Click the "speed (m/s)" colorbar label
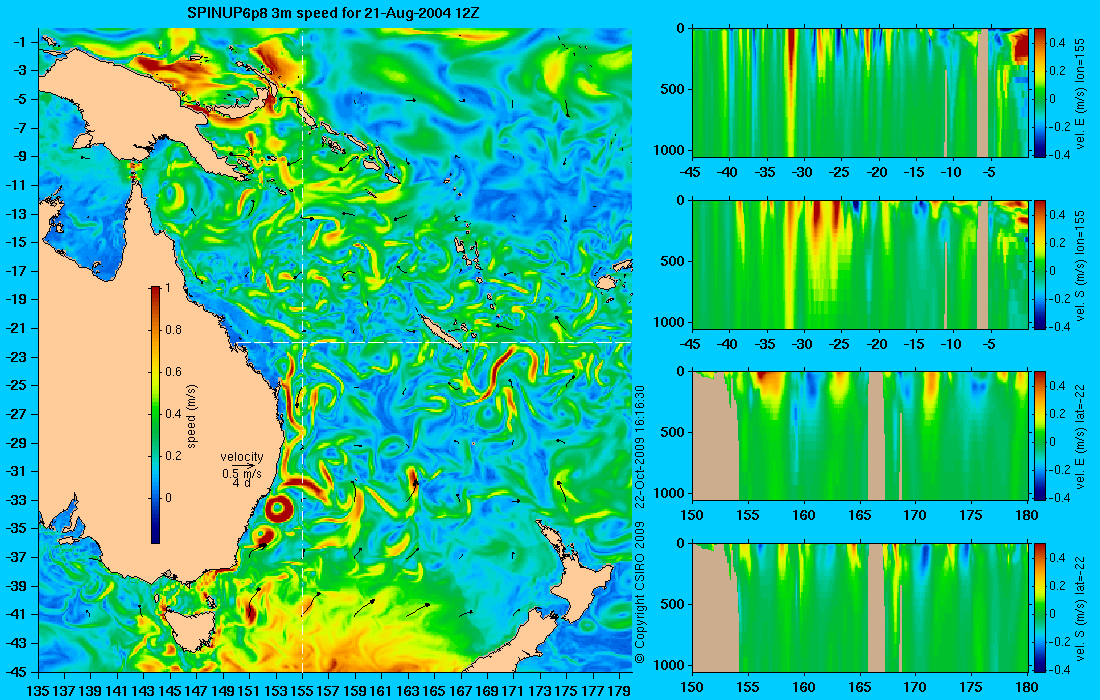 click(192, 415)
